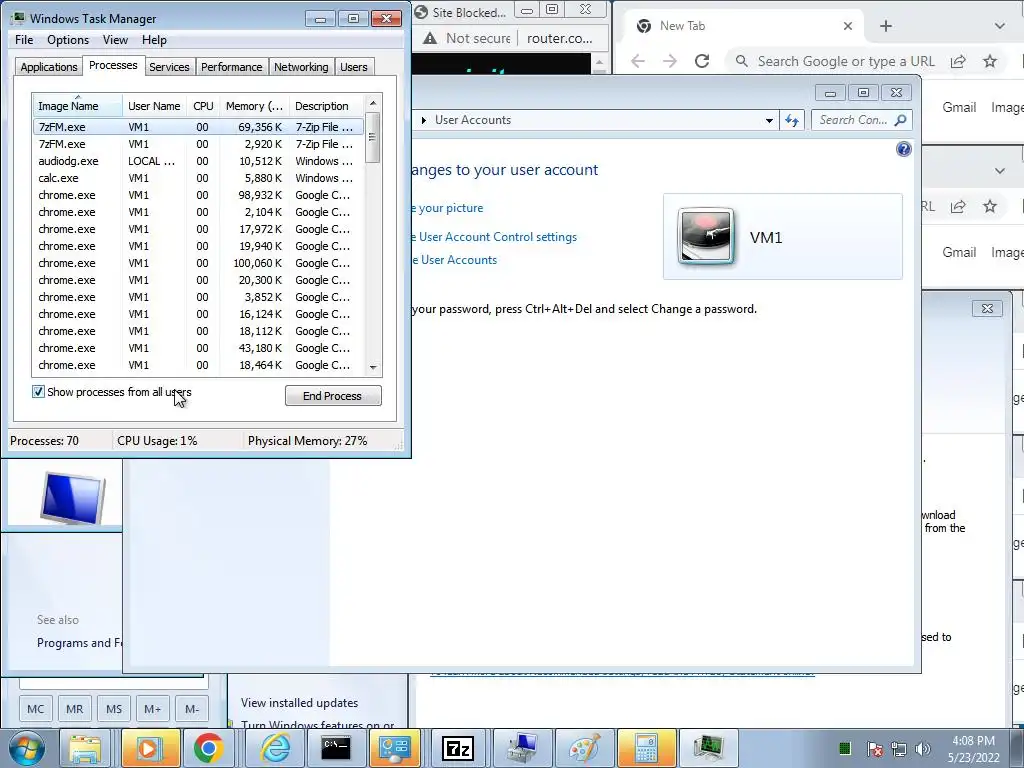Launch Windows Media Player from taskbar
This screenshot has width=1024, height=768.
pos(149,748)
